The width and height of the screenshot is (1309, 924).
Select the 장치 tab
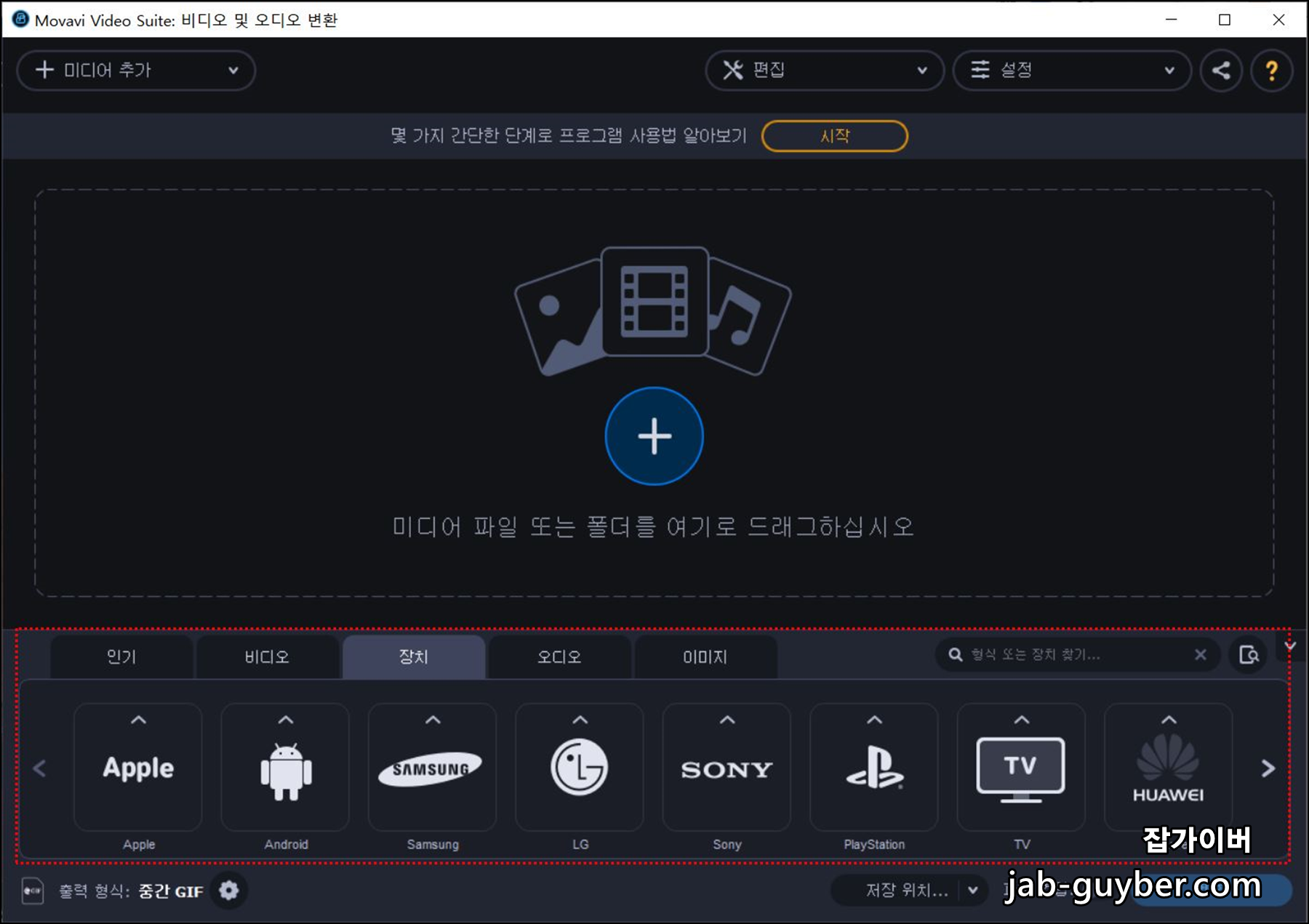point(413,657)
